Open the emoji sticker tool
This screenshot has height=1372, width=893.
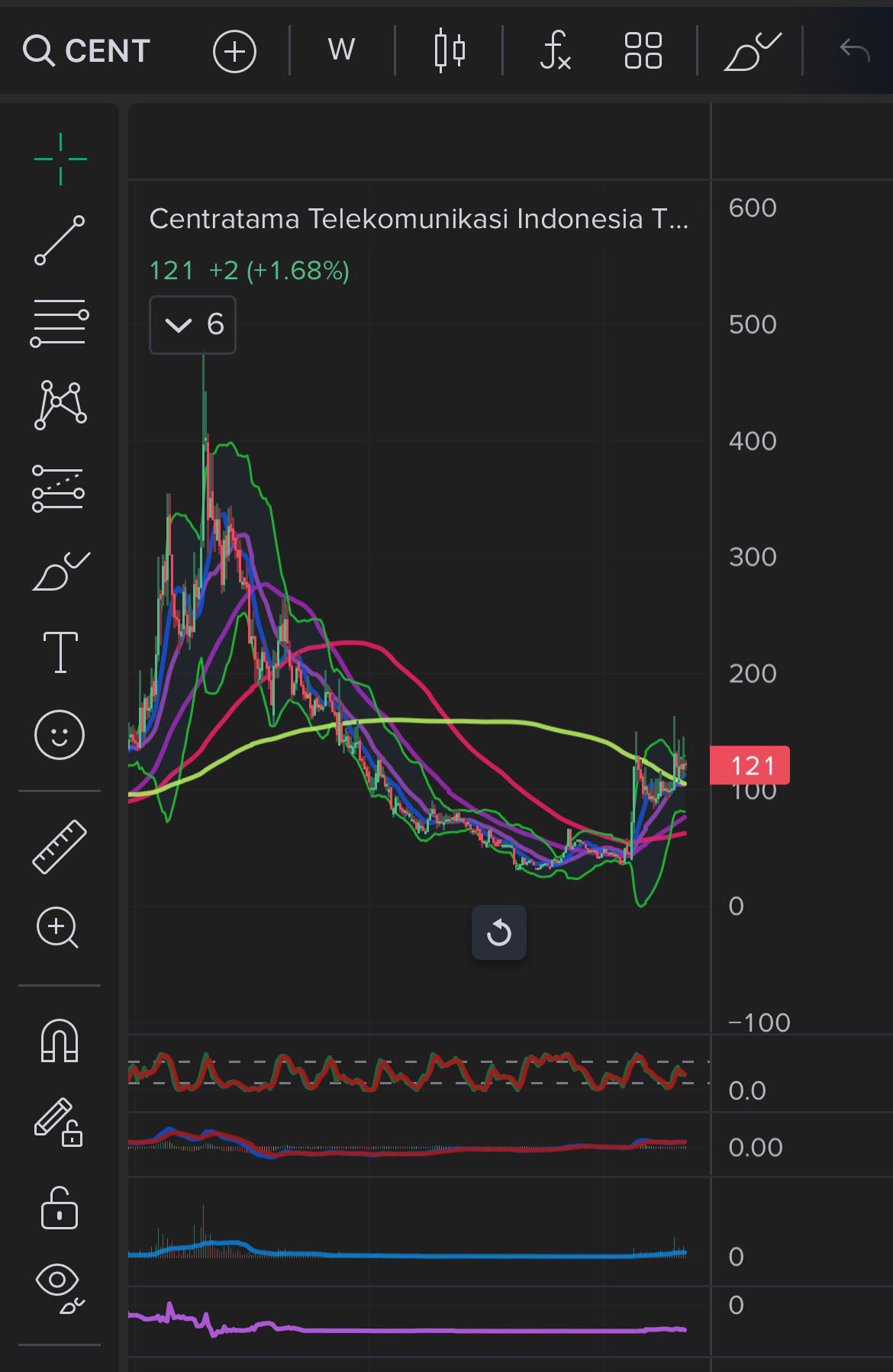point(60,735)
